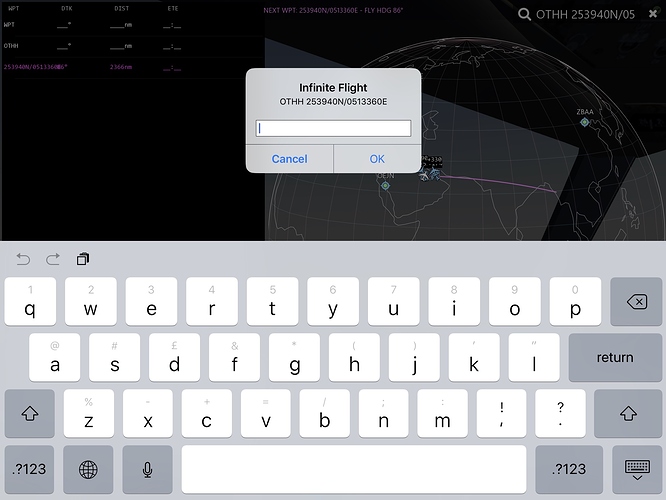The height and width of the screenshot is (500, 666).
Task: Tap the microphone dictation key
Action: [x=147, y=469]
